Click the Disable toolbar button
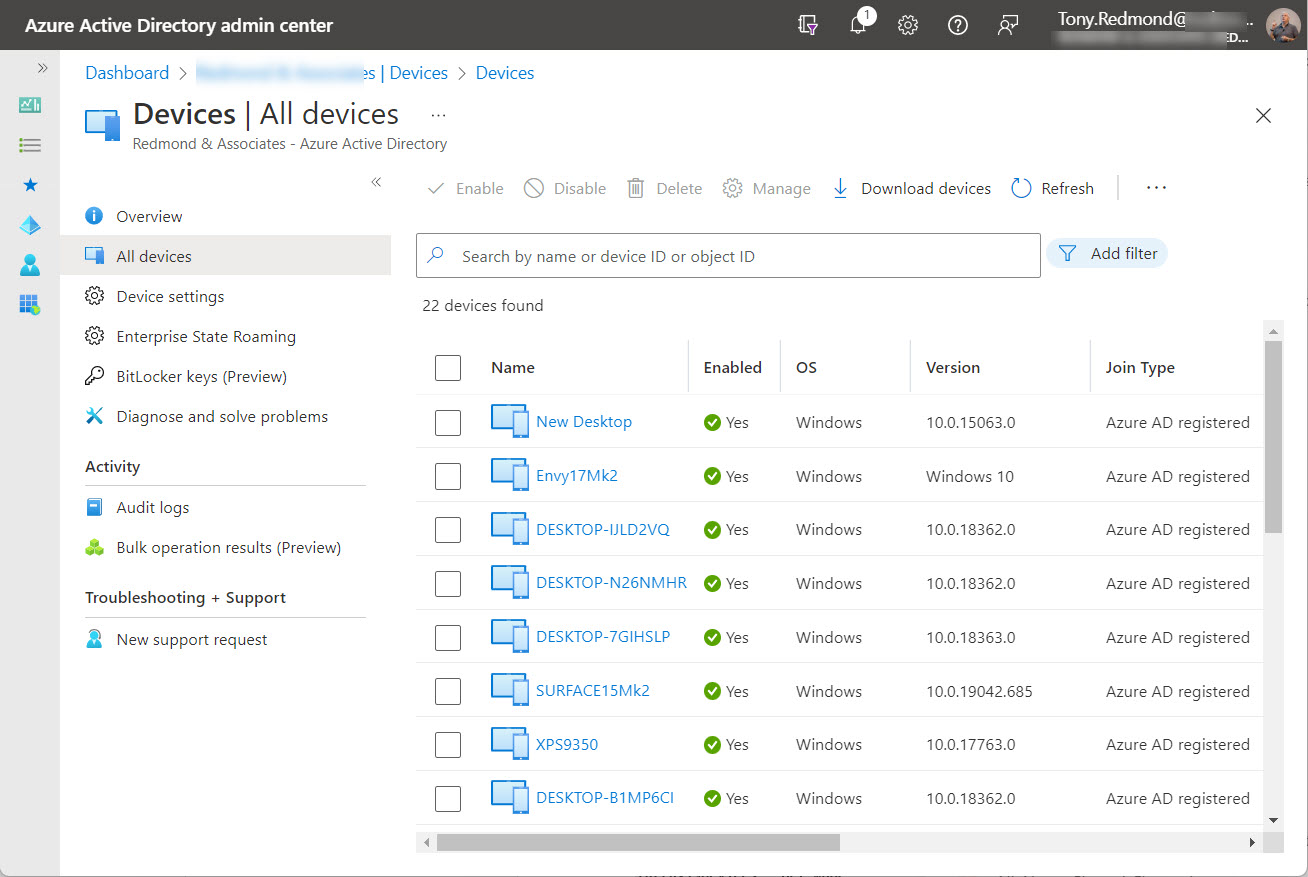This screenshot has height=877, width=1308. [565, 188]
